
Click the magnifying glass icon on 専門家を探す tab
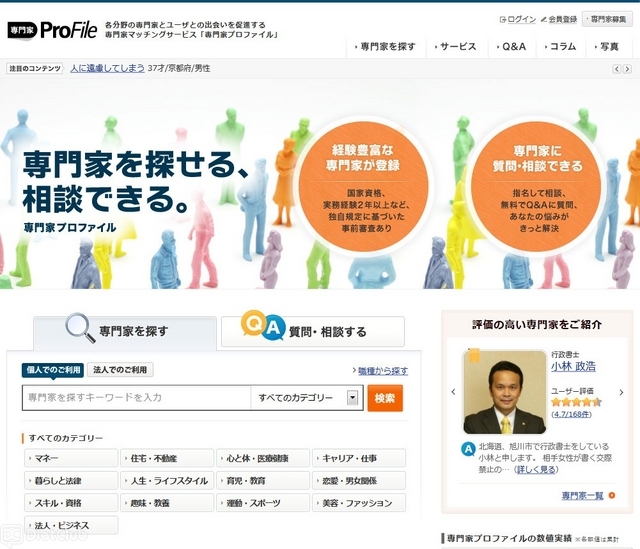click(x=79, y=328)
